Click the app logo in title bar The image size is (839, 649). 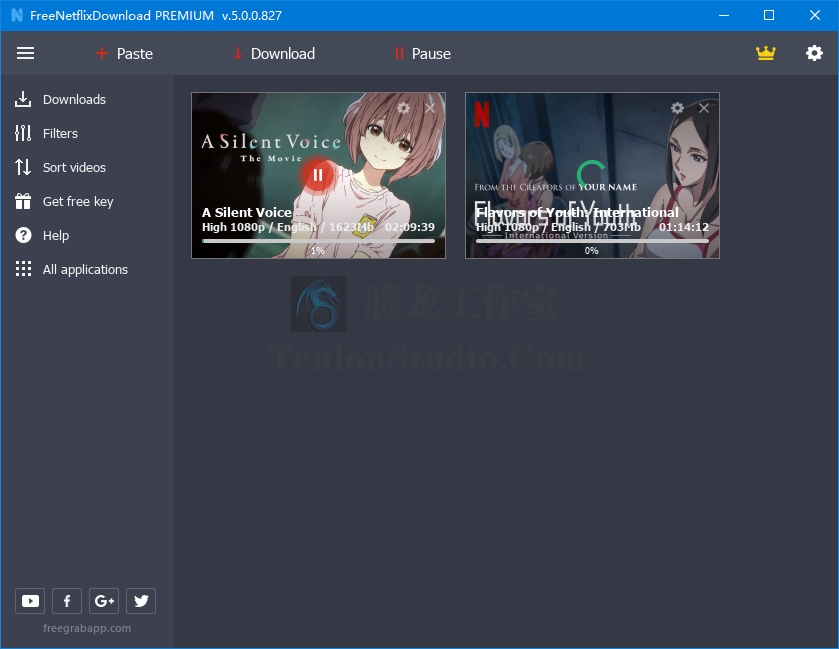17,15
